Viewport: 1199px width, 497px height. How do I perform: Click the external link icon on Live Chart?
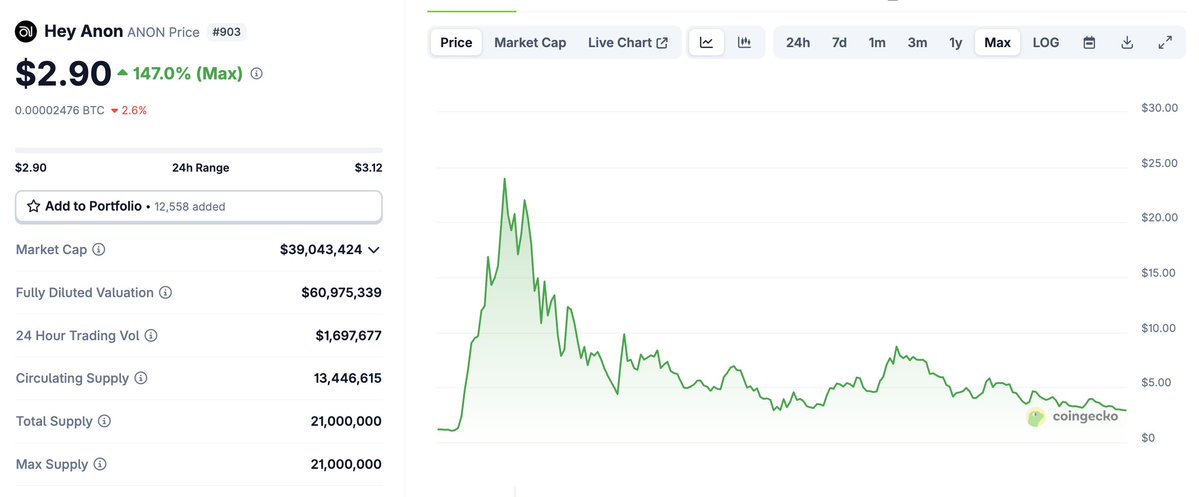[662, 43]
